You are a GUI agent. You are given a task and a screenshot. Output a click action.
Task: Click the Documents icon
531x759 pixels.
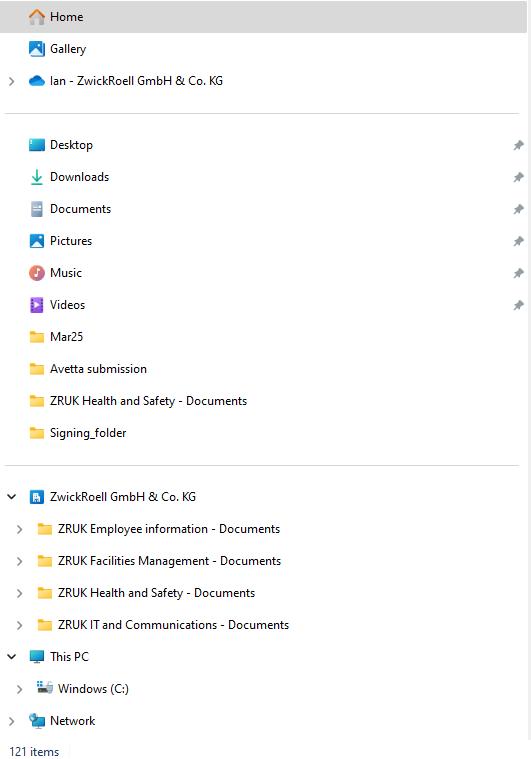(37, 209)
